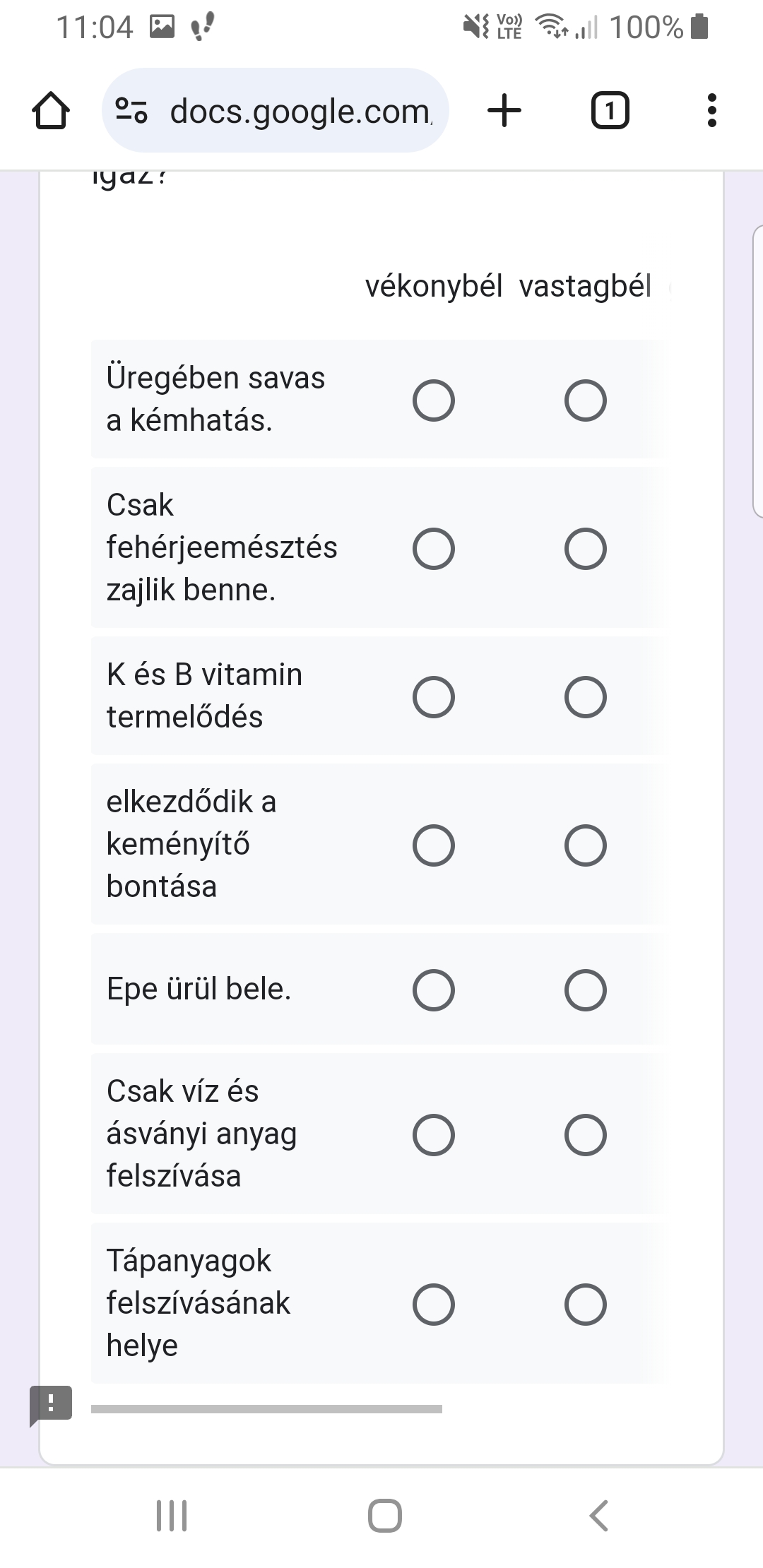The height and width of the screenshot is (1568, 763).
Task: Open the notification image icon in status bar
Action: click(162, 27)
